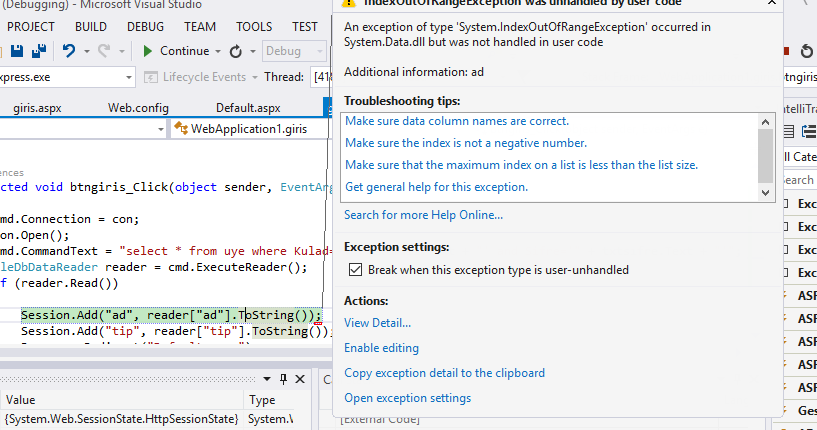Open the DEBUG menu
Viewport: 817px width, 430px height.
tap(145, 27)
